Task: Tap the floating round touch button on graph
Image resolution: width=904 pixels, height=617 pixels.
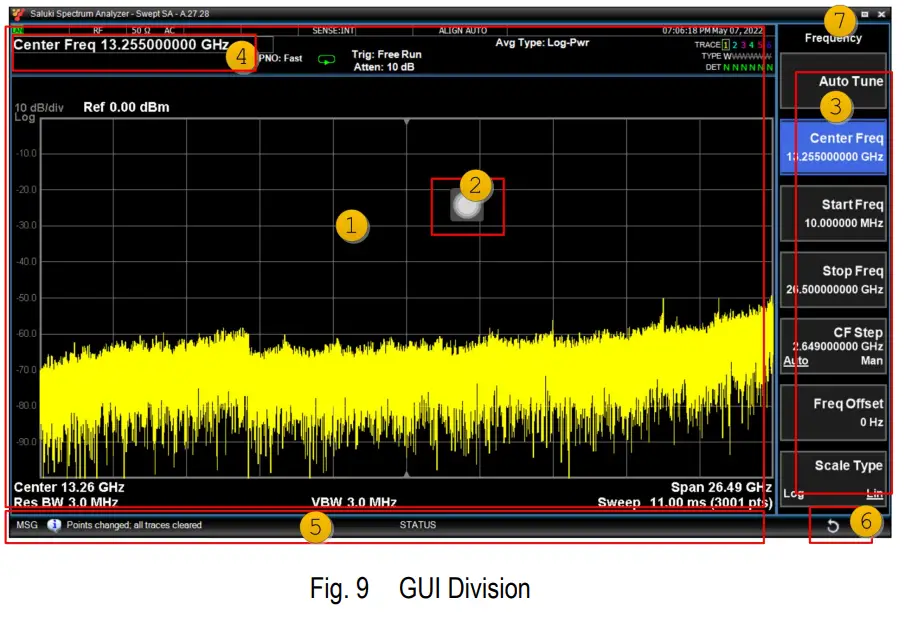Action: [x=466, y=206]
